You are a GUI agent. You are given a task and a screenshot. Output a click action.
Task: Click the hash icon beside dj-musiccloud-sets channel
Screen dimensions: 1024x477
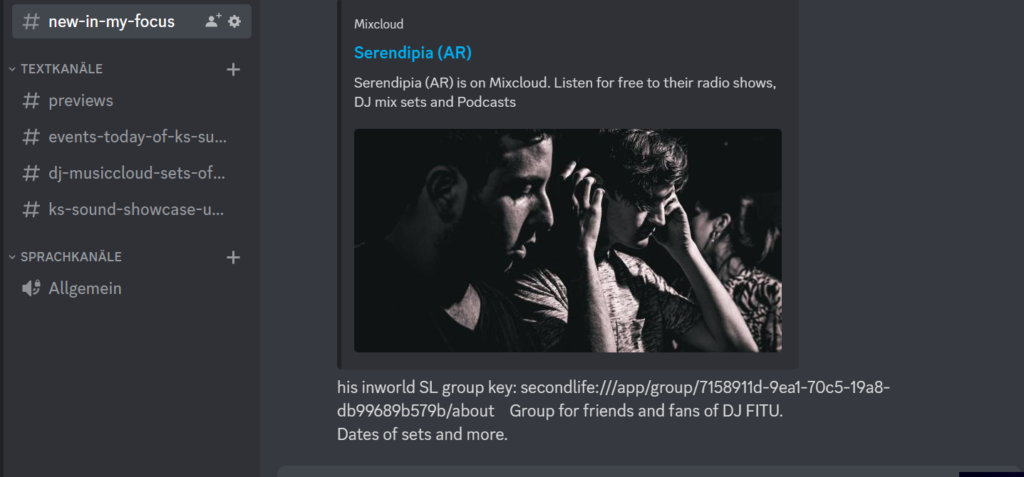point(31,174)
